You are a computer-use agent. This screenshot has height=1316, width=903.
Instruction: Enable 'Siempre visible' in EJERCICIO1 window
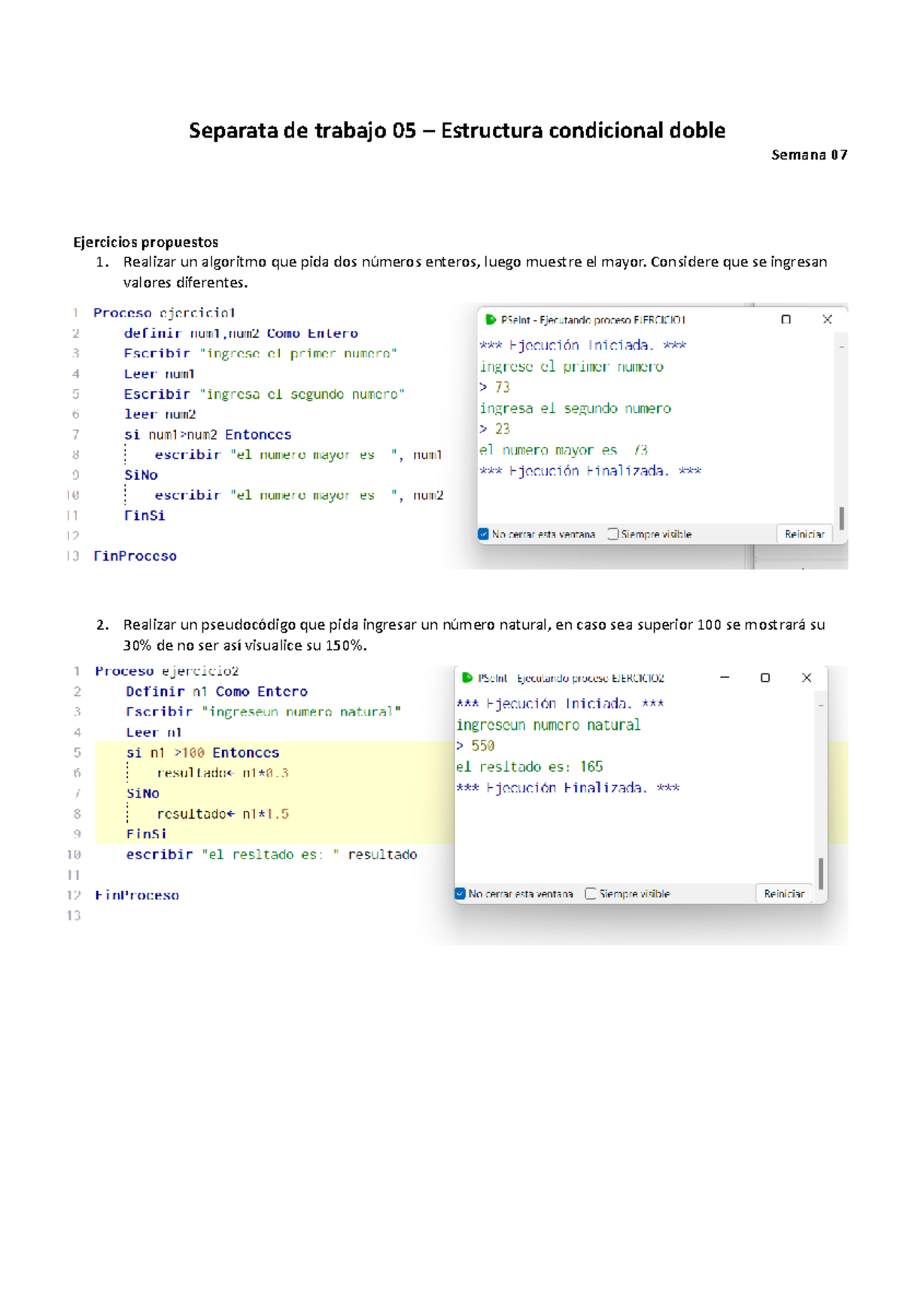[x=613, y=534]
